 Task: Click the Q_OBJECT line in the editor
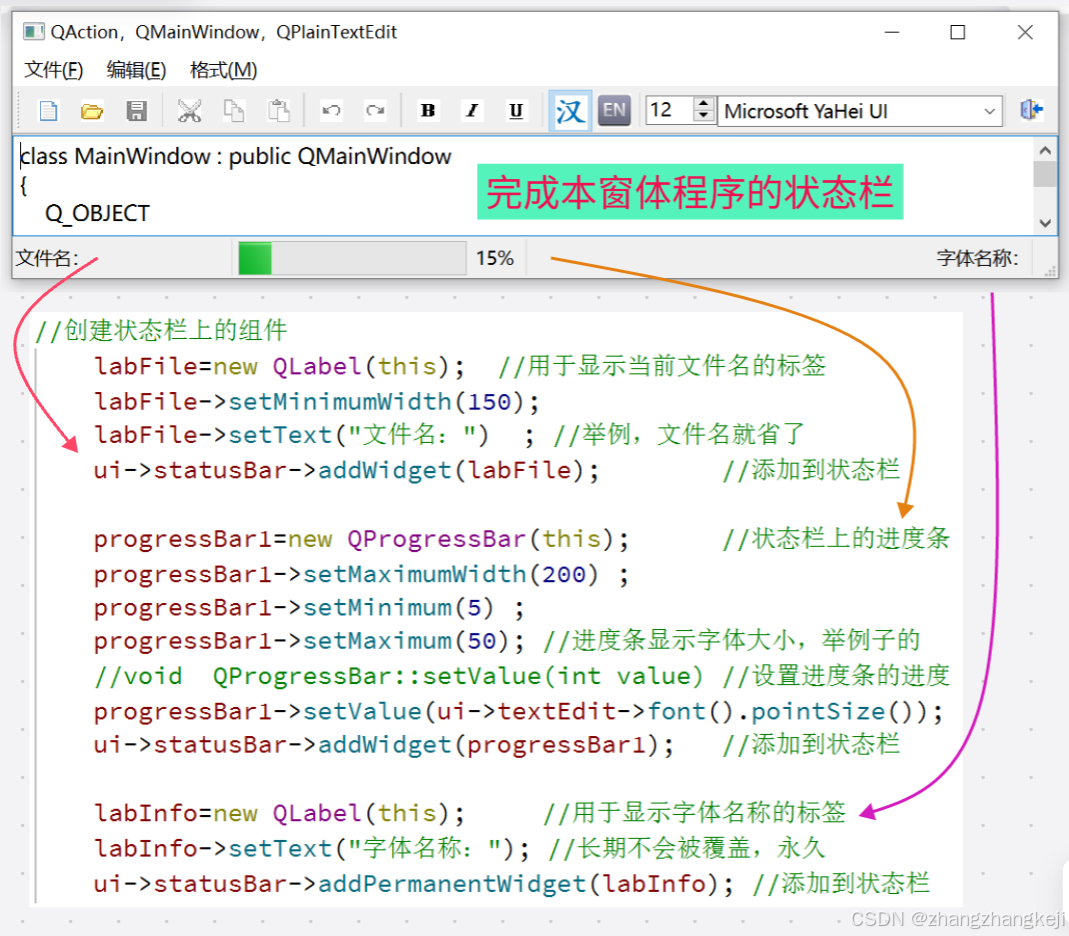pyautogui.click(x=97, y=213)
